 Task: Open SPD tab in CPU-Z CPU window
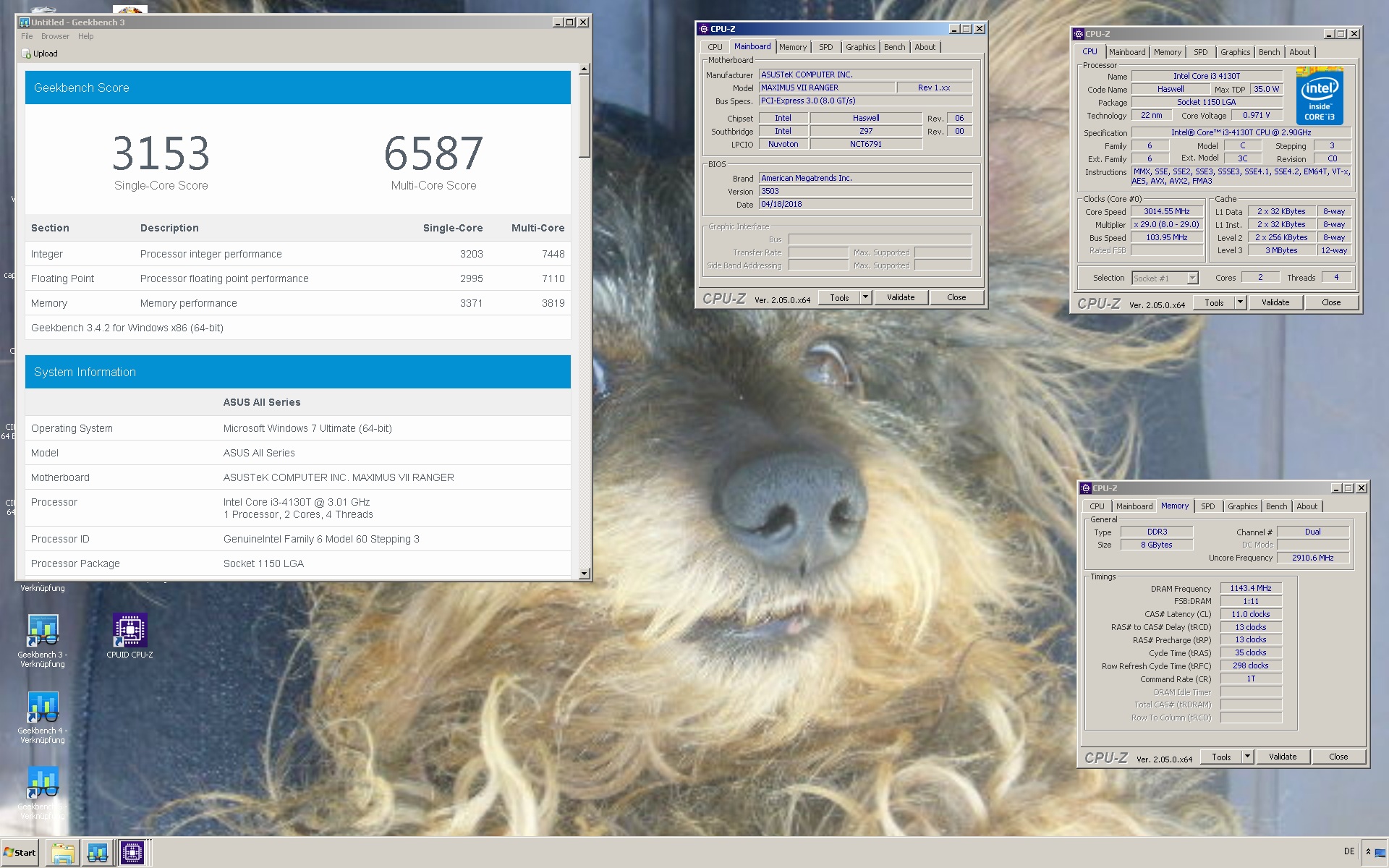pos(1201,52)
